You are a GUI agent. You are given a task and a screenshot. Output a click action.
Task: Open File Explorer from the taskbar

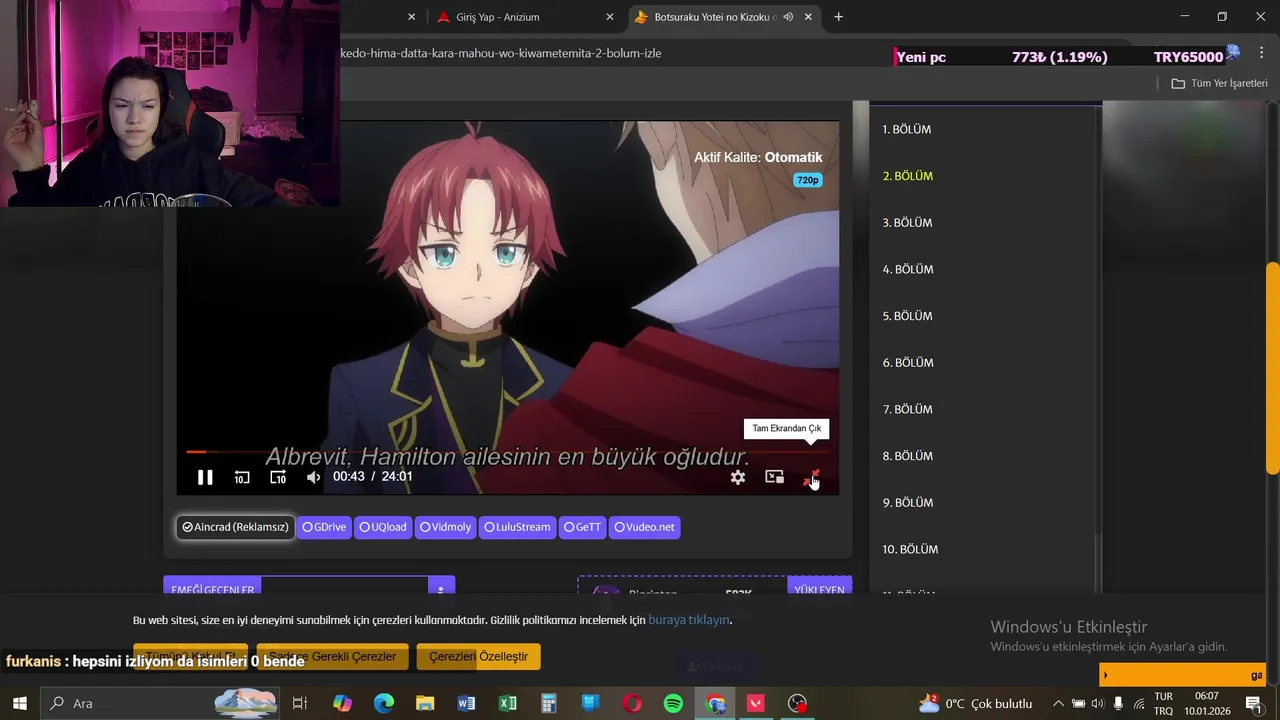[x=425, y=703]
